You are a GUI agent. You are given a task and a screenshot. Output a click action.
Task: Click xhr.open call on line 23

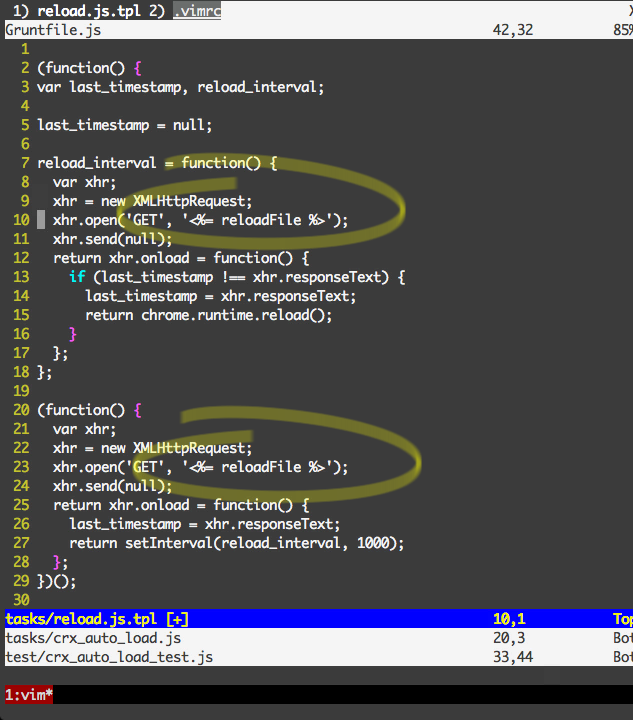point(200,467)
